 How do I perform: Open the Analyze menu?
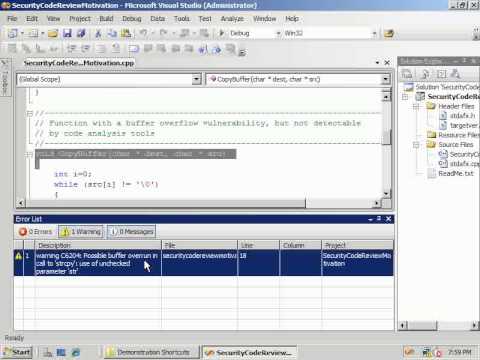(x=232, y=19)
